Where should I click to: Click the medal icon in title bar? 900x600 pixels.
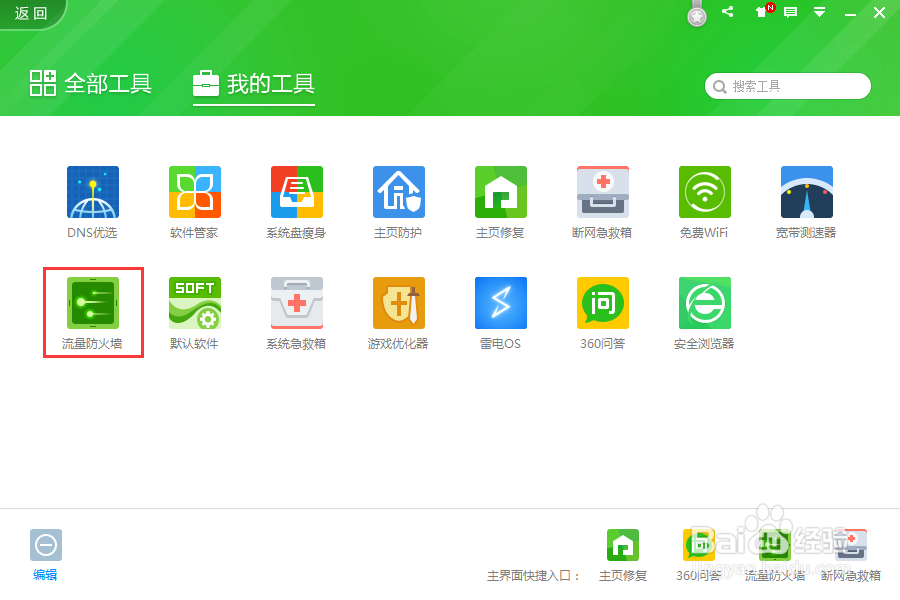(x=697, y=14)
